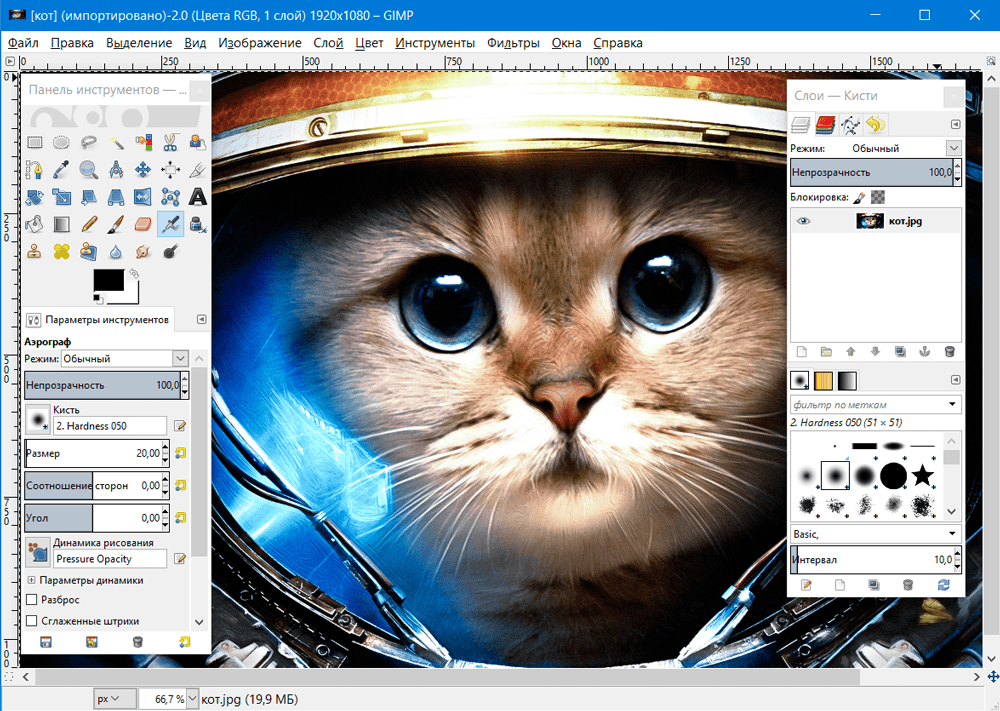Enable the Сглаженные штрихи checkbox

click(x=31, y=621)
